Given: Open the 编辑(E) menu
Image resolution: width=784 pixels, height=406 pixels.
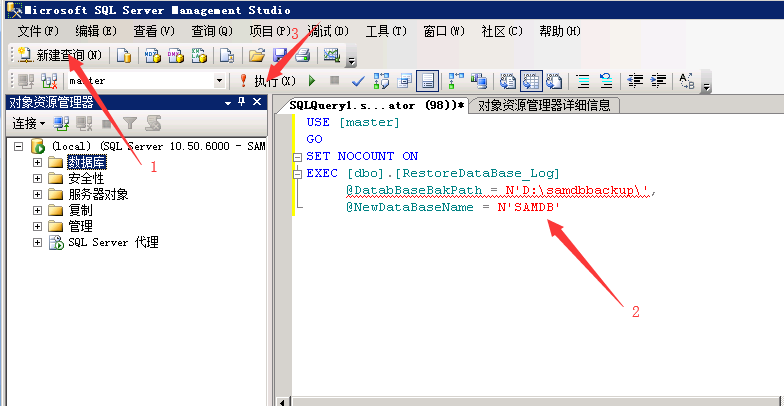Looking at the screenshot, I should point(96,31).
